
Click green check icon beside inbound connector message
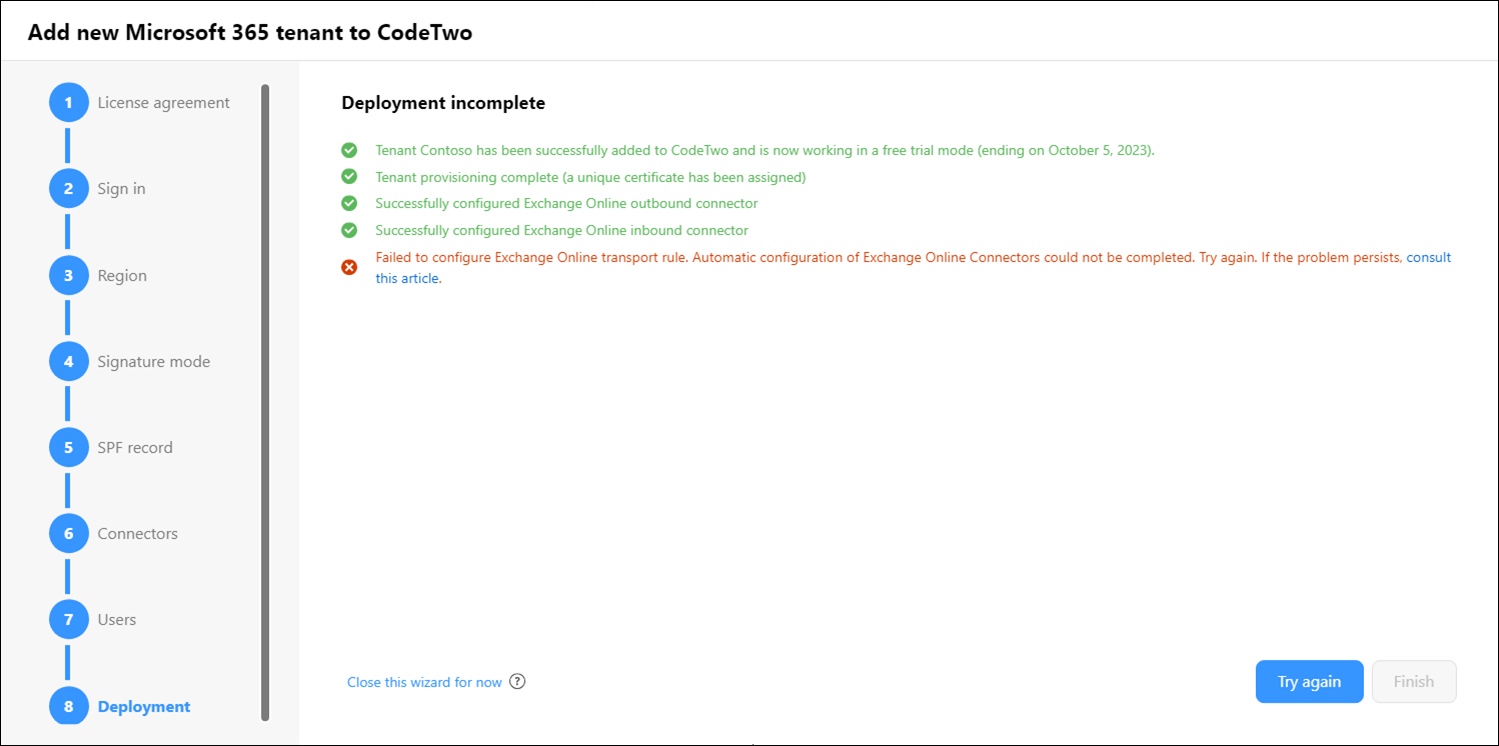click(349, 230)
